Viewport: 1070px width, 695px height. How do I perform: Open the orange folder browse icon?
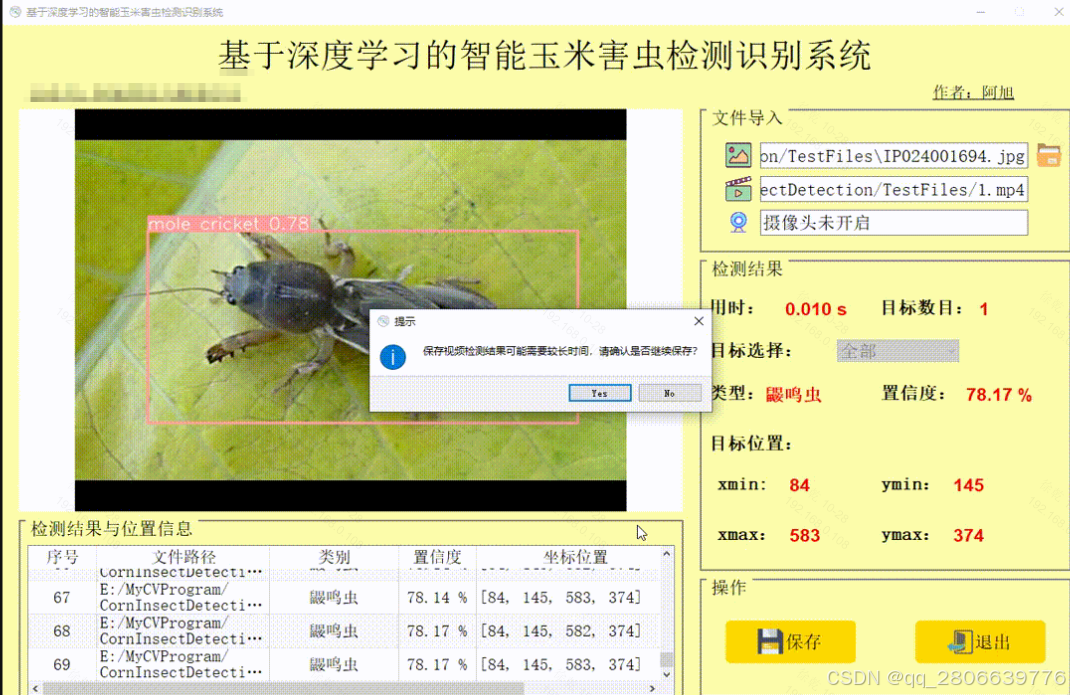coord(1047,154)
